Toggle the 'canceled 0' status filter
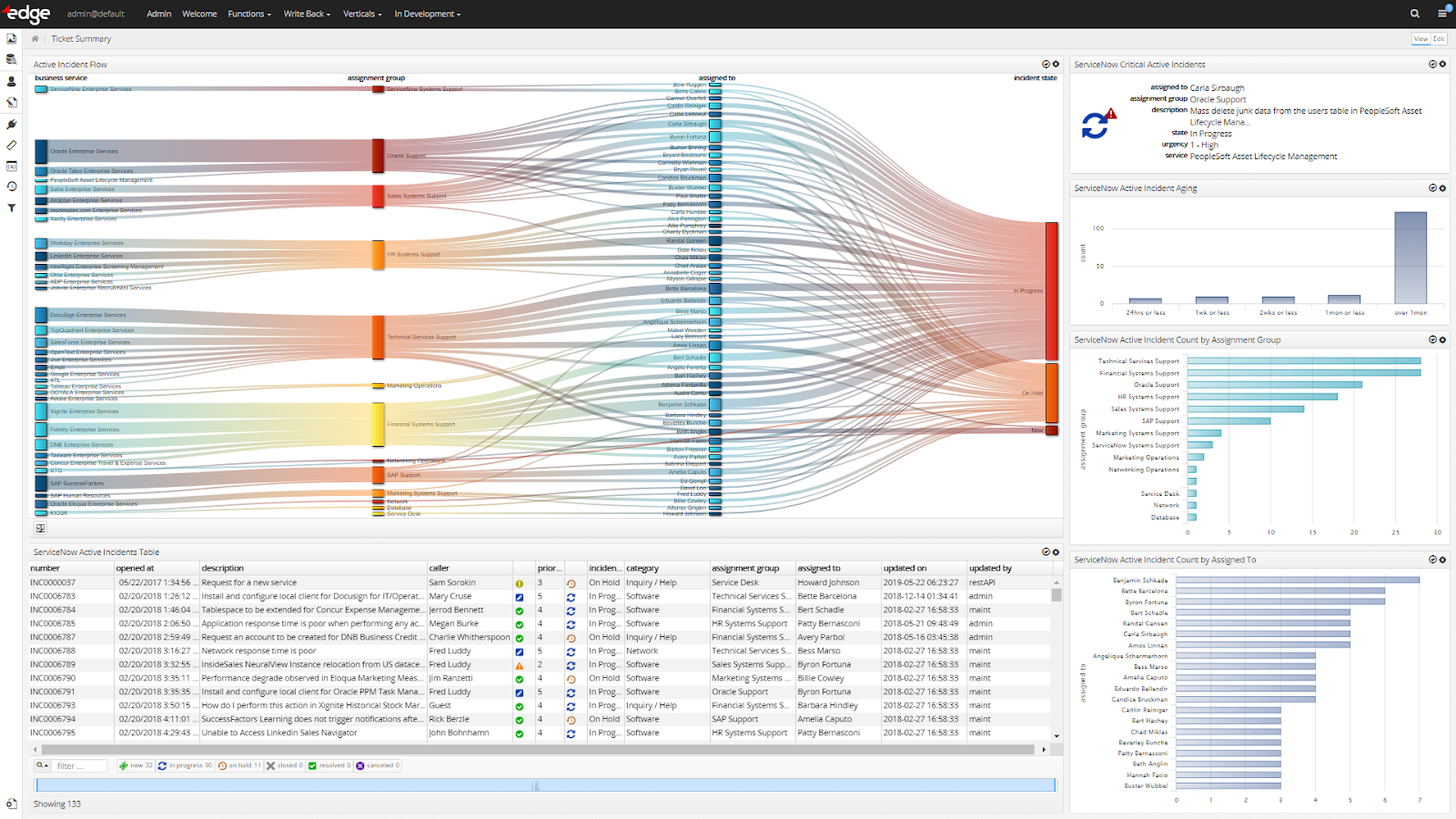Viewport: 1456px width, 819px height. click(378, 766)
